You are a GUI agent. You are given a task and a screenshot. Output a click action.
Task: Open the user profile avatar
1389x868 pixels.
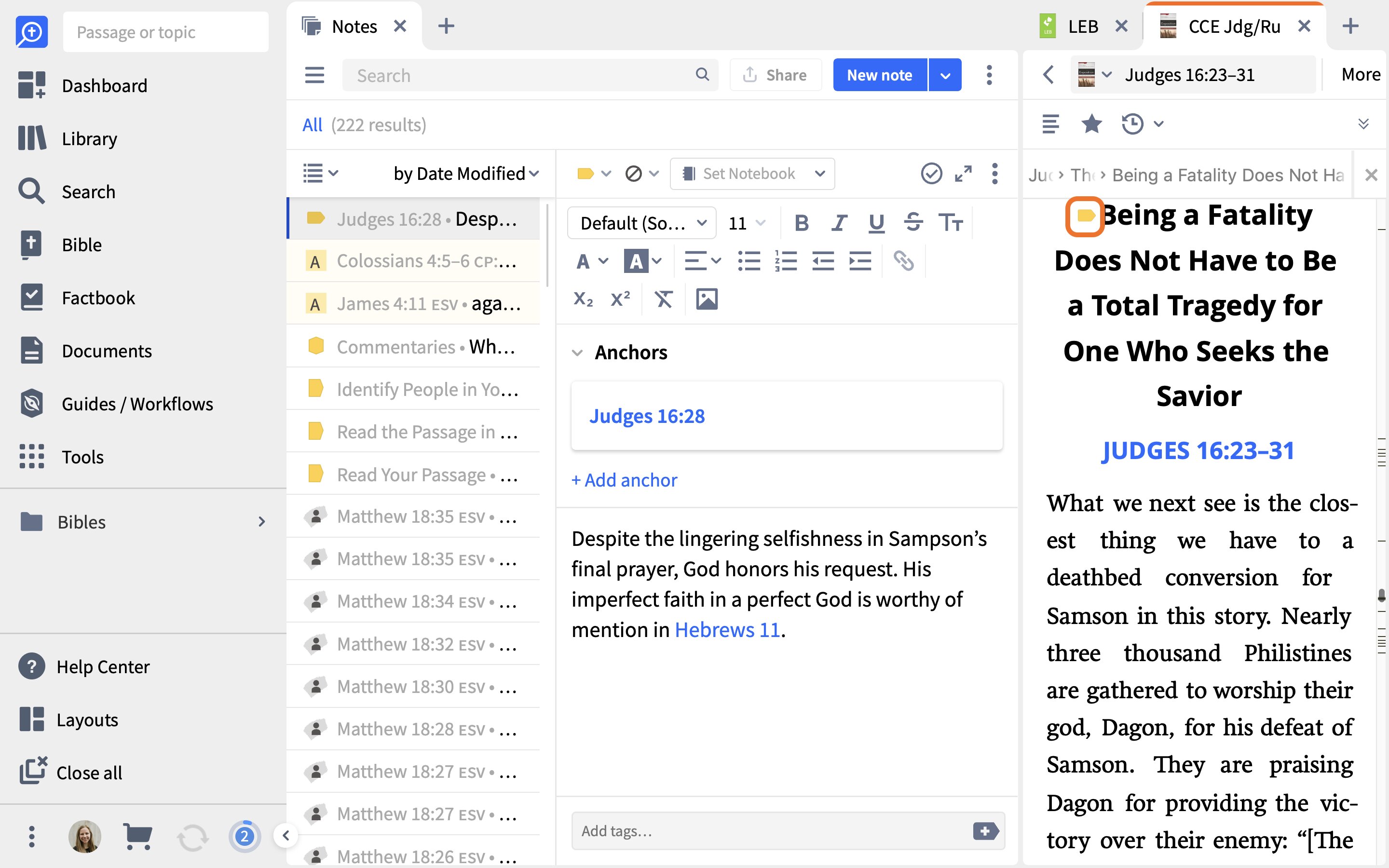85,837
